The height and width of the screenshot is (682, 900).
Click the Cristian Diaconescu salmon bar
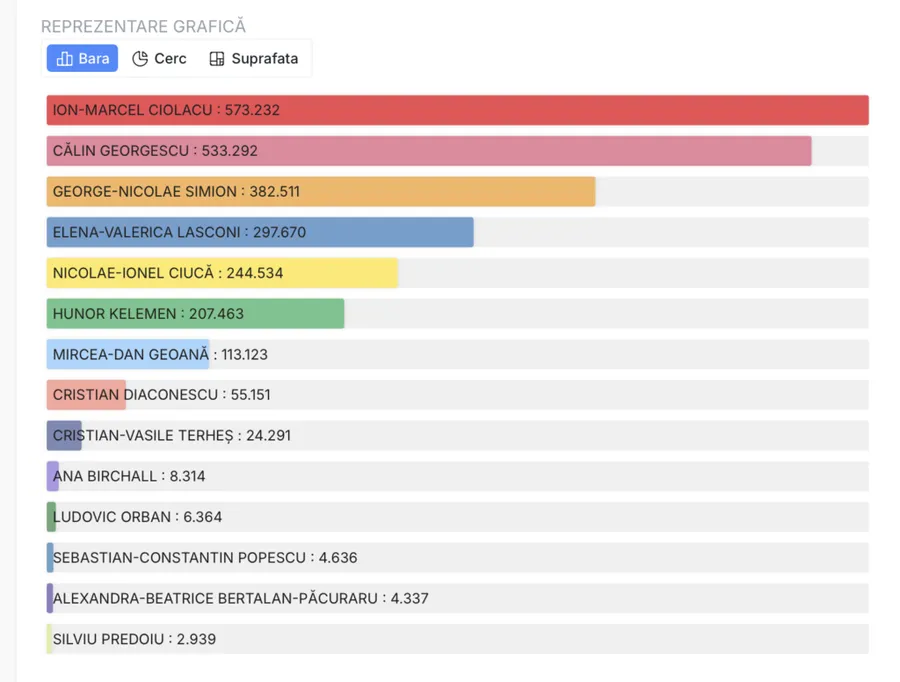(x=86, y=395)
